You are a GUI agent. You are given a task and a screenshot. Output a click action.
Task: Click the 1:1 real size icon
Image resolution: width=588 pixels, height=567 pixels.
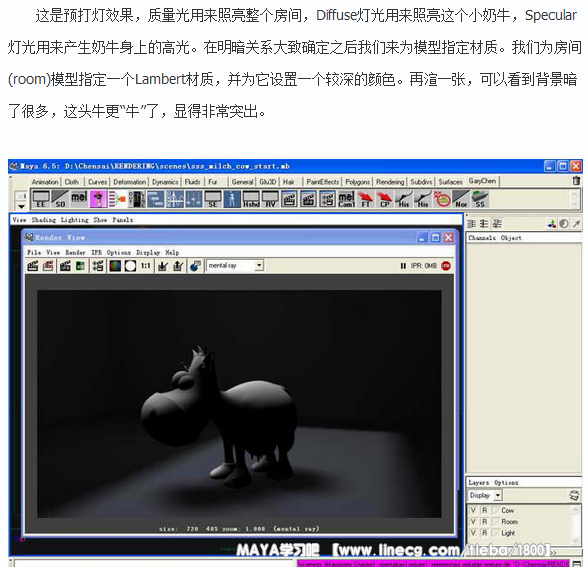coord(146,266)
